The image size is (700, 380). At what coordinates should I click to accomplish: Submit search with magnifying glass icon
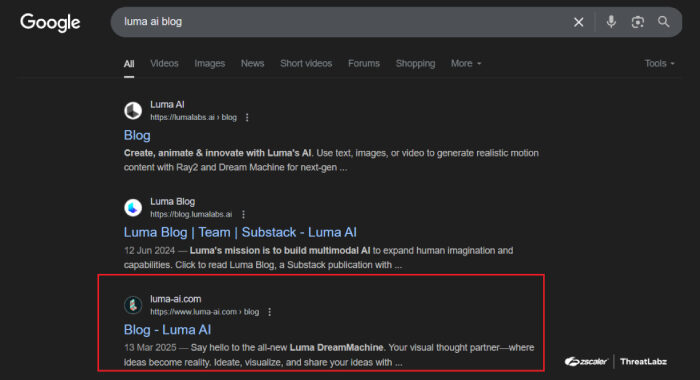click(663, 21)
